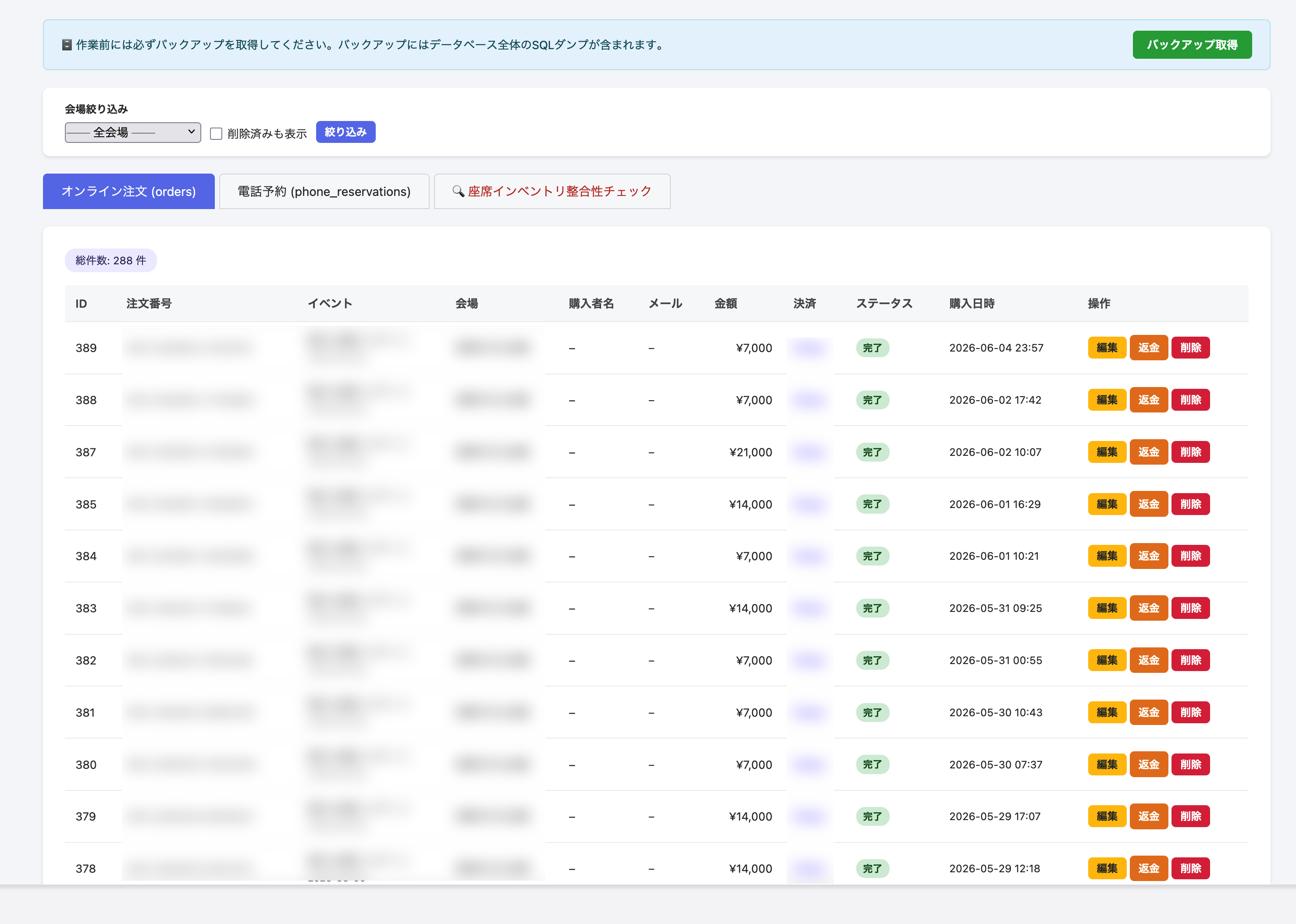1296x924 pixels.
Task: Click the 金額 column header
Action: coord(726,304)
